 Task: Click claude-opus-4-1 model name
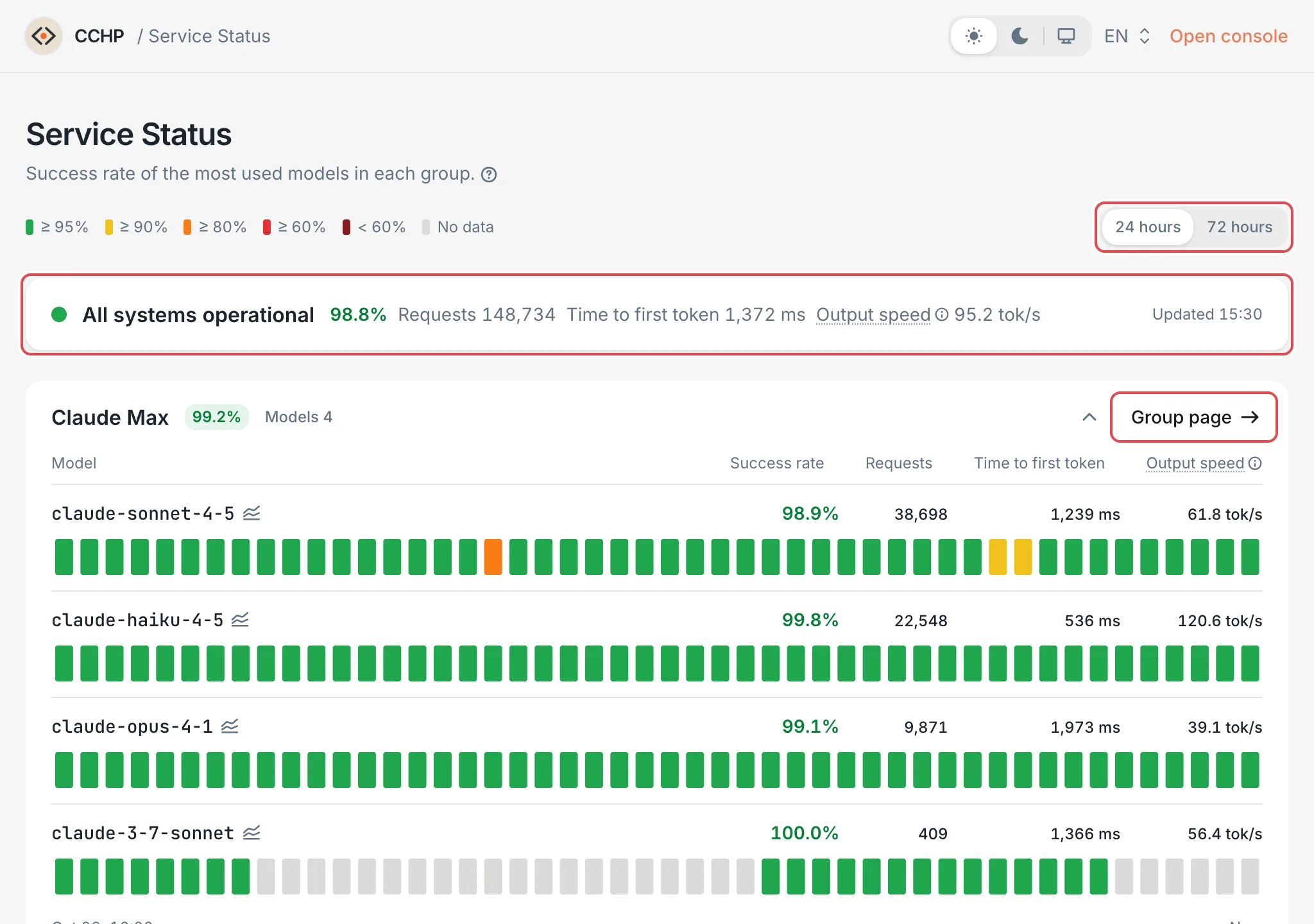pos(132,726)
